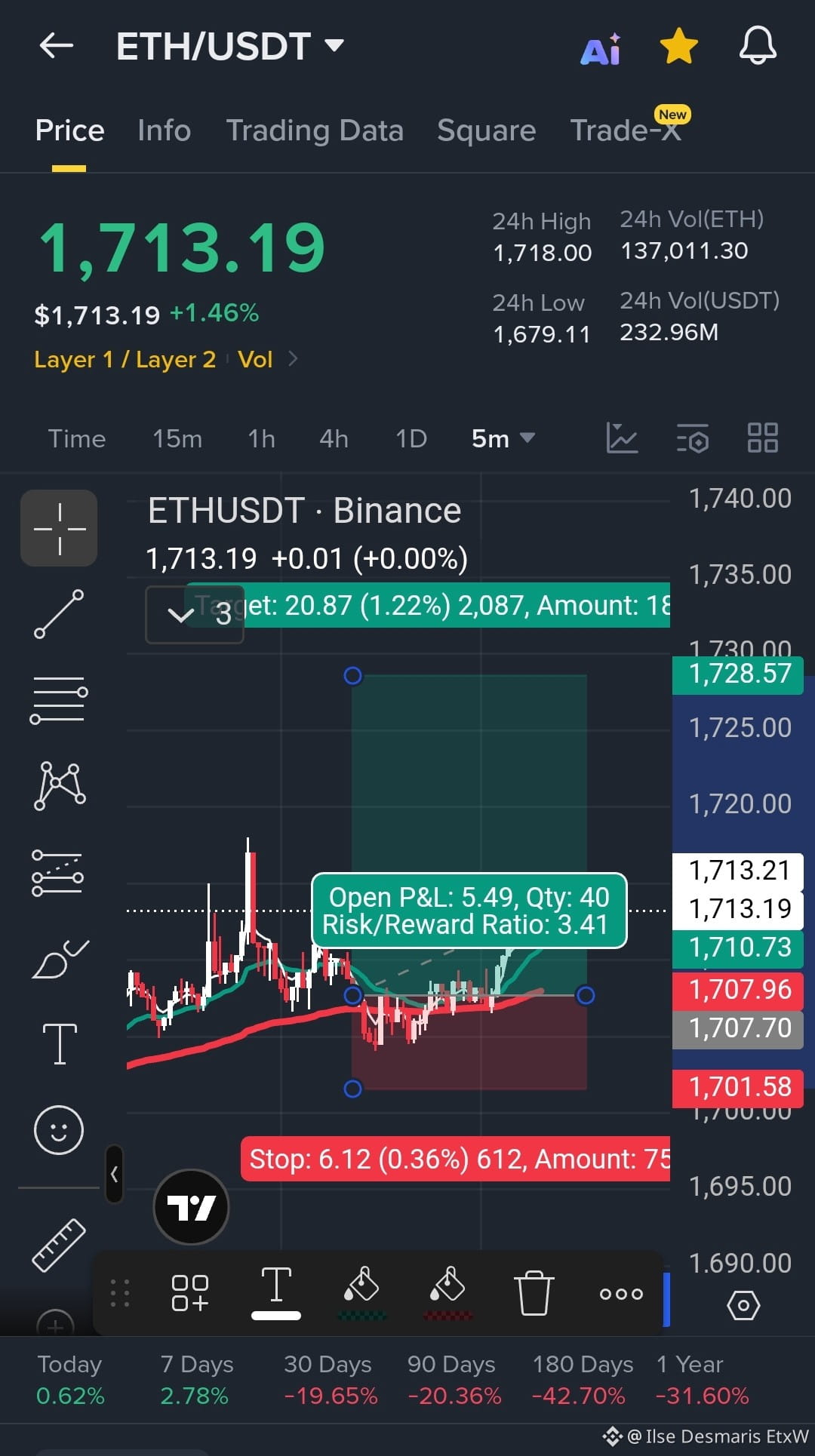The width and height of the screenshot is (815, 1456).
Task: Open the price scale settings hexagon icon
Action: 743,1305
